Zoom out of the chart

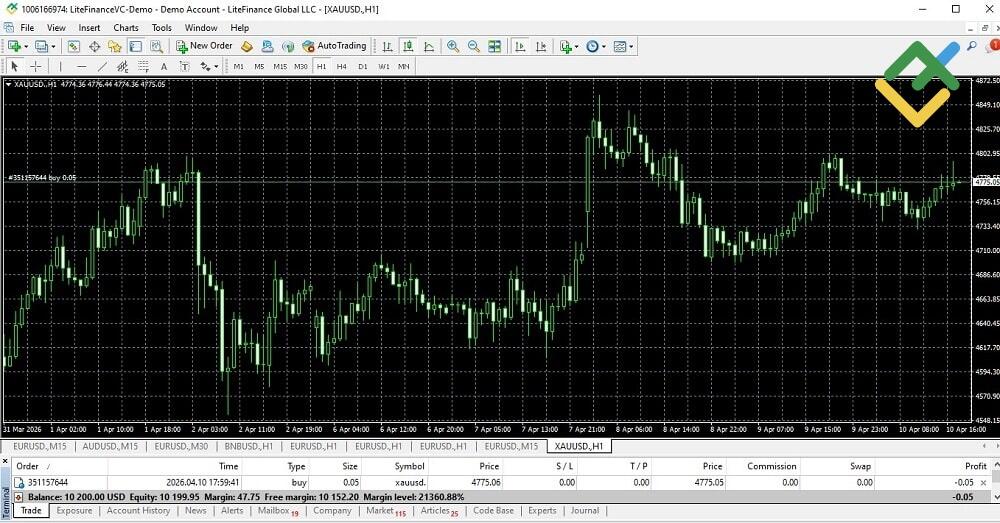click(473, 46)
